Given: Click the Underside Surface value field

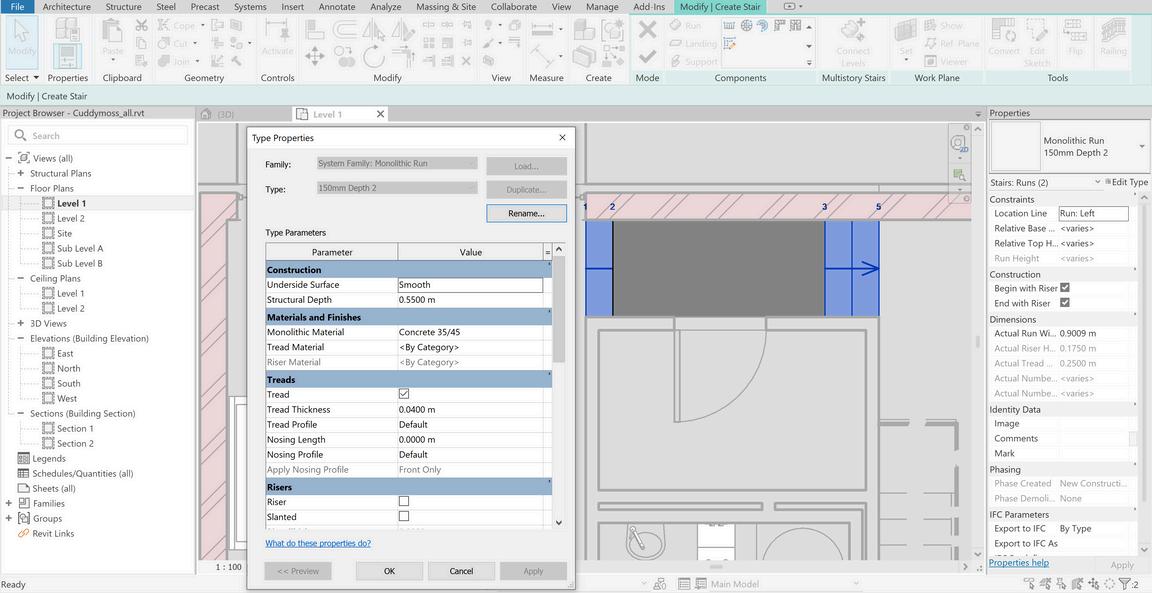Looking at the screenshot, I should [x=470, y=285].
